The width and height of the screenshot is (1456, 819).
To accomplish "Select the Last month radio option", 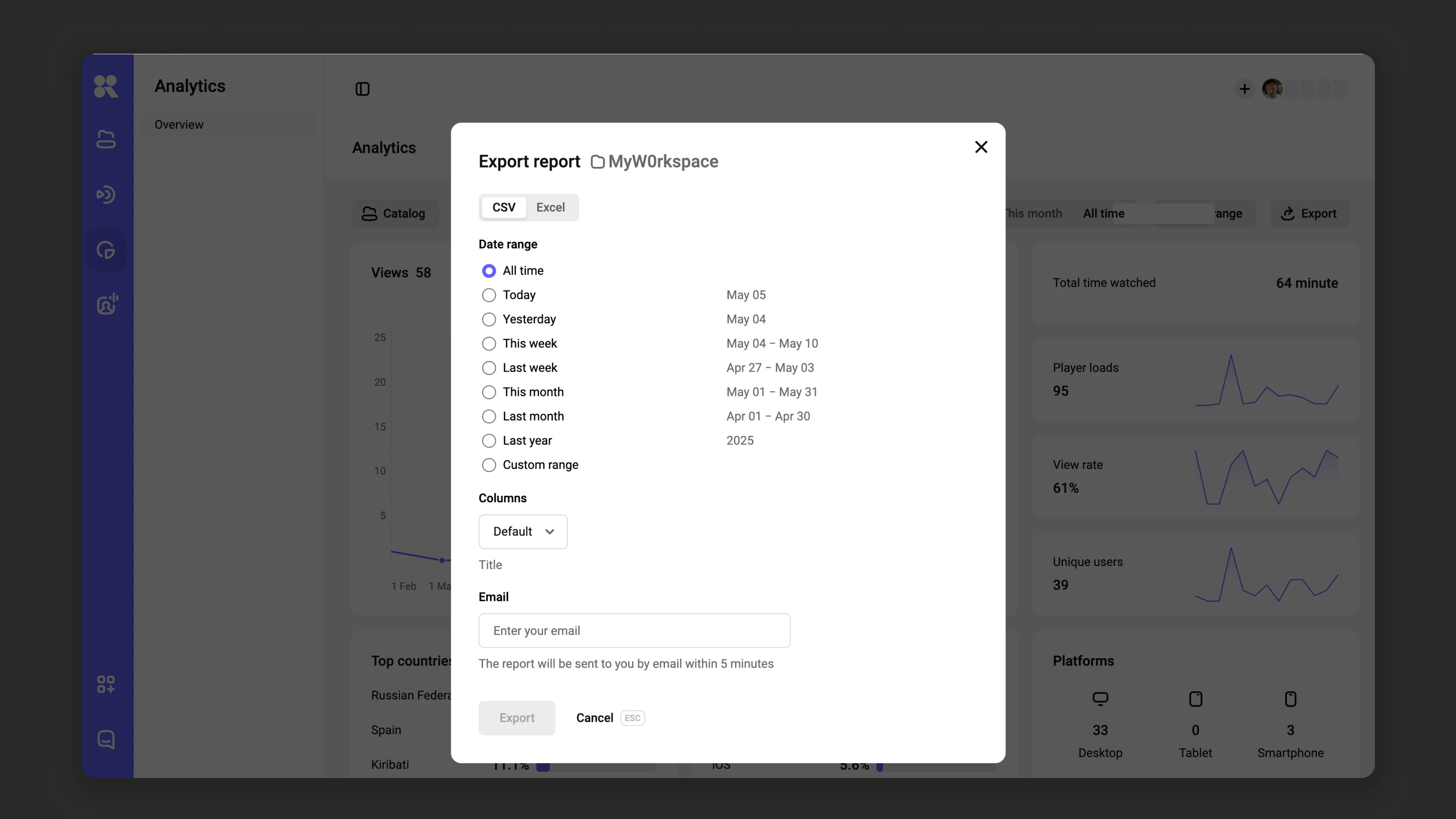I will (x=489, y=417).
